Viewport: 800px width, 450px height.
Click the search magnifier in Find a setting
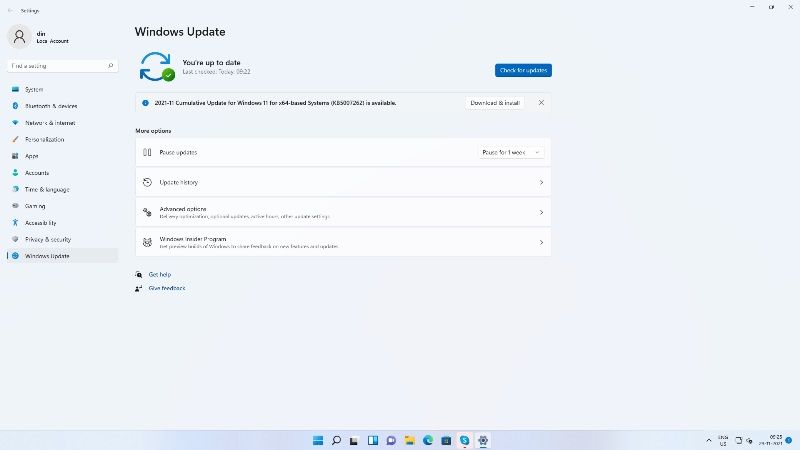click(x=110, y=66)
